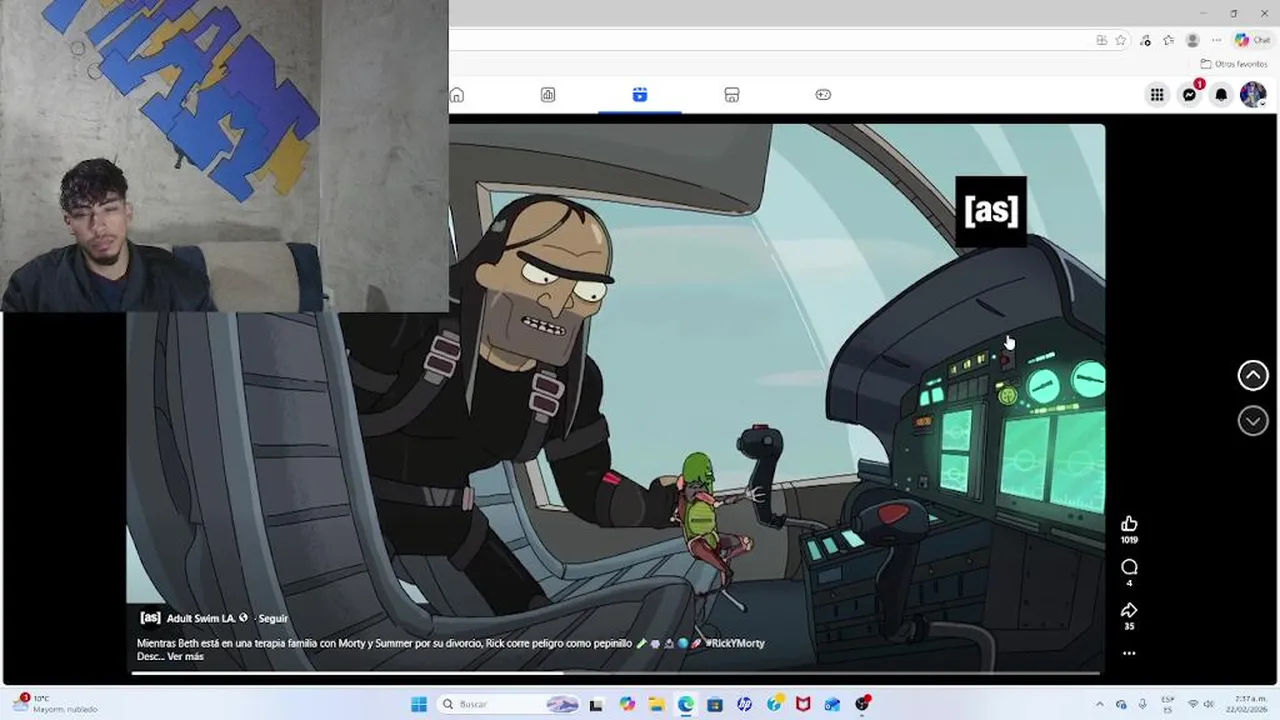Go to previous reel with up chevron
The image size is (1280, 720).
1253,375
